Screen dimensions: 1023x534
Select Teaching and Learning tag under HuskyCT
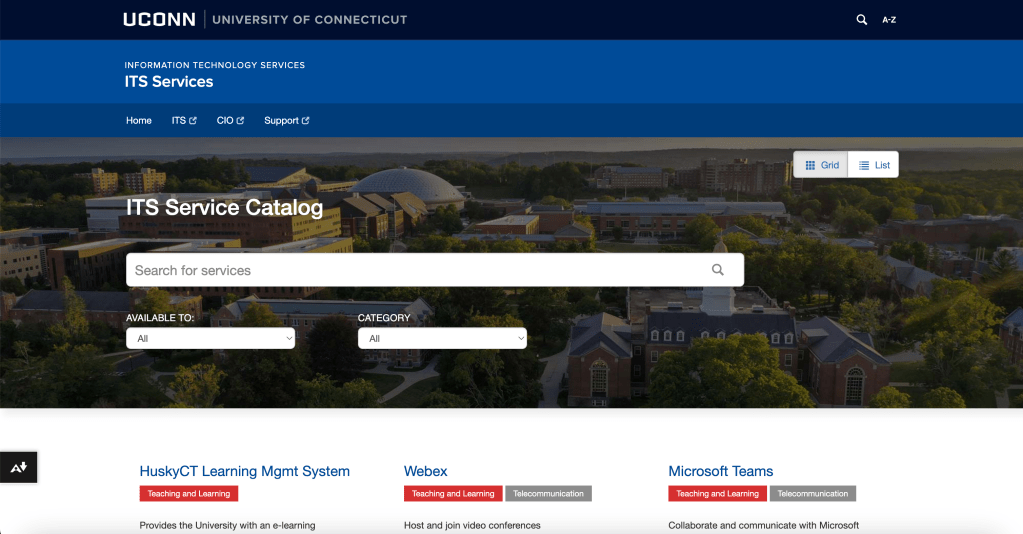coord(188,494)
